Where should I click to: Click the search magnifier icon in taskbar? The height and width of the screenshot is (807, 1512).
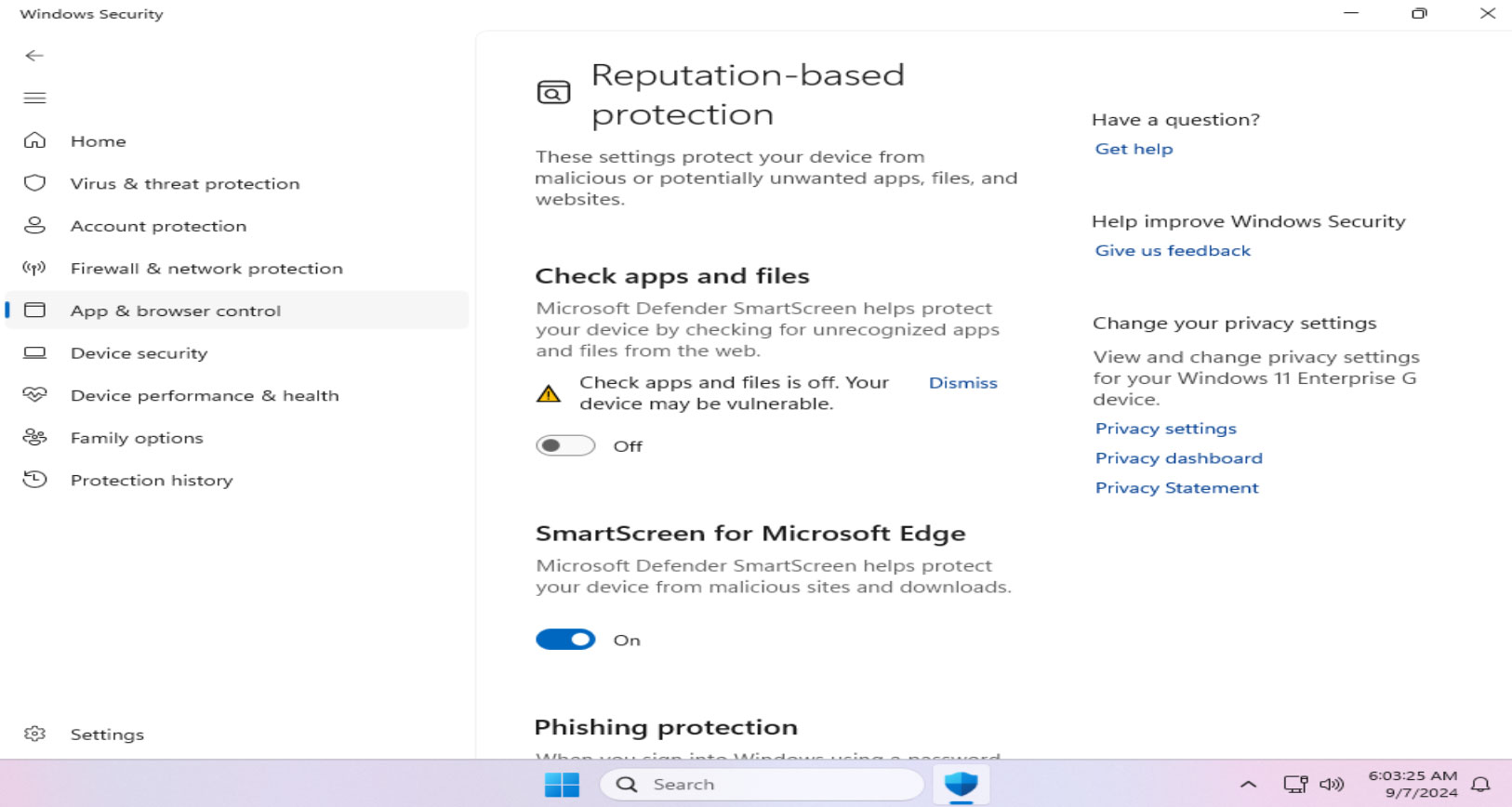(x=627, y=785)
